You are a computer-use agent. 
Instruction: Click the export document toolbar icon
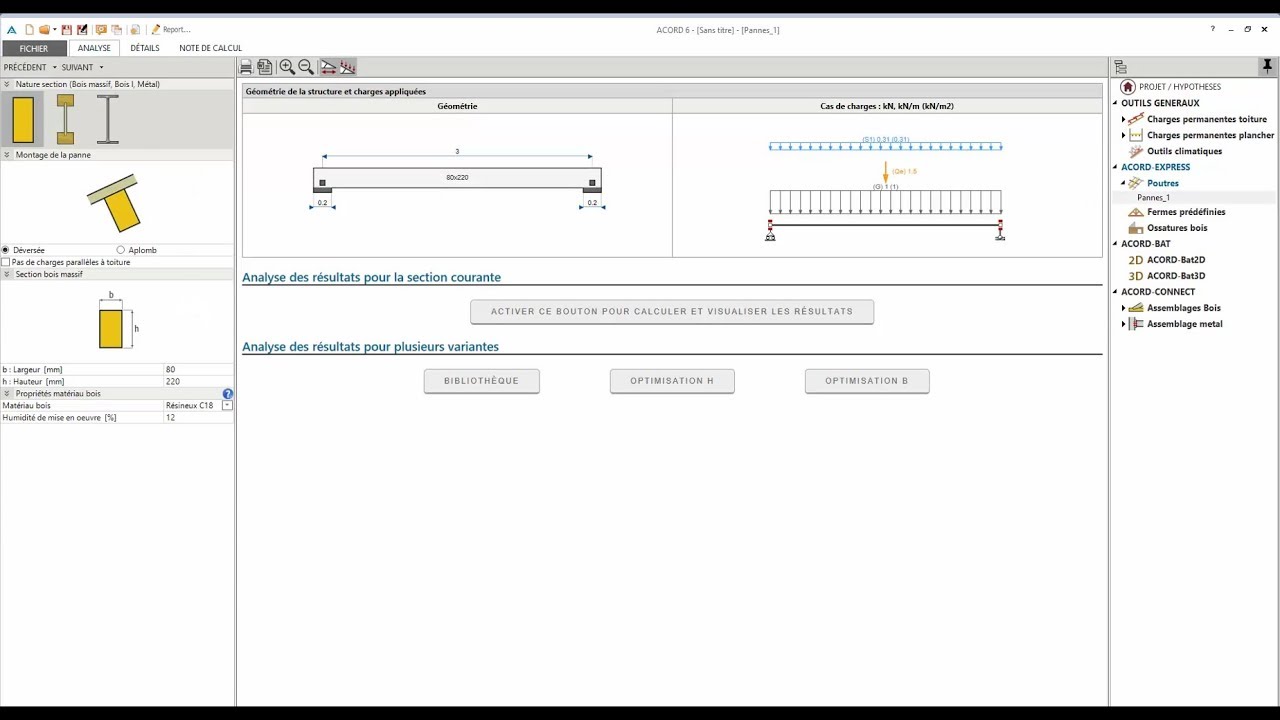tap(265, 67)
